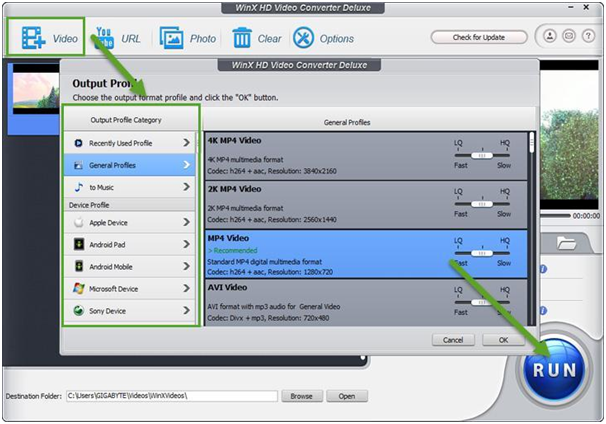Screen dimensions: 606x424
Task: Click the Video add icon
Action: point(34,38)
